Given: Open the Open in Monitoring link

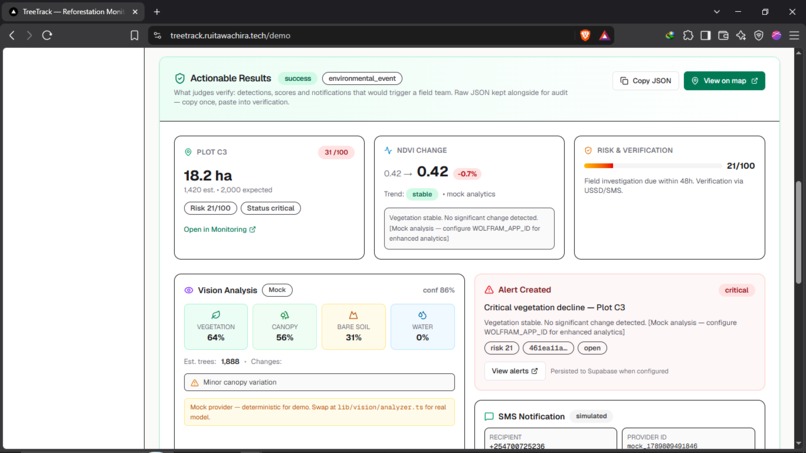Looking at the screenshot, I should [219, 229].
